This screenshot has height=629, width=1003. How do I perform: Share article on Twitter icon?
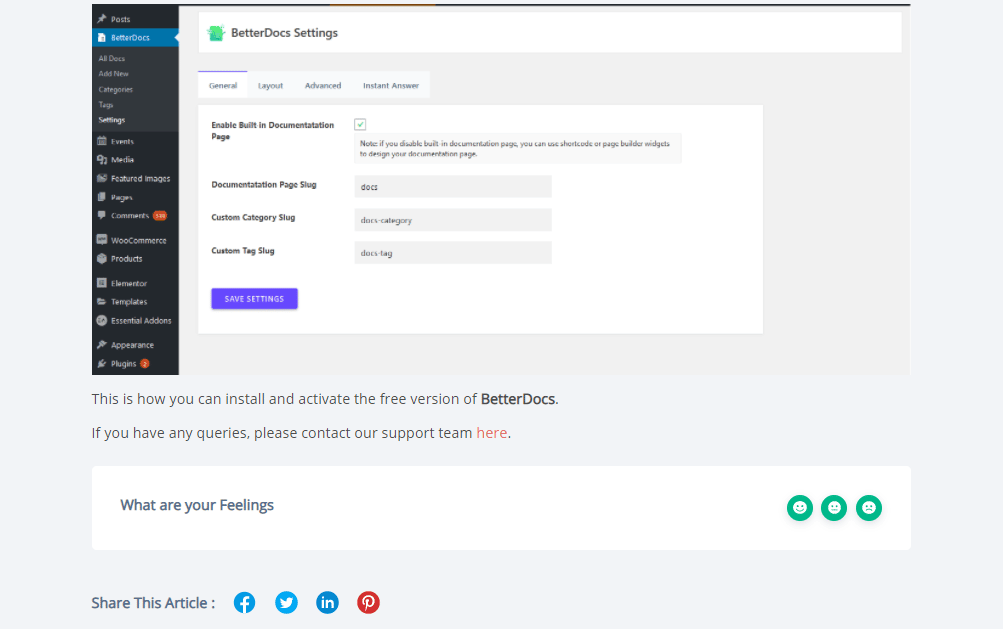pos(287,602)
